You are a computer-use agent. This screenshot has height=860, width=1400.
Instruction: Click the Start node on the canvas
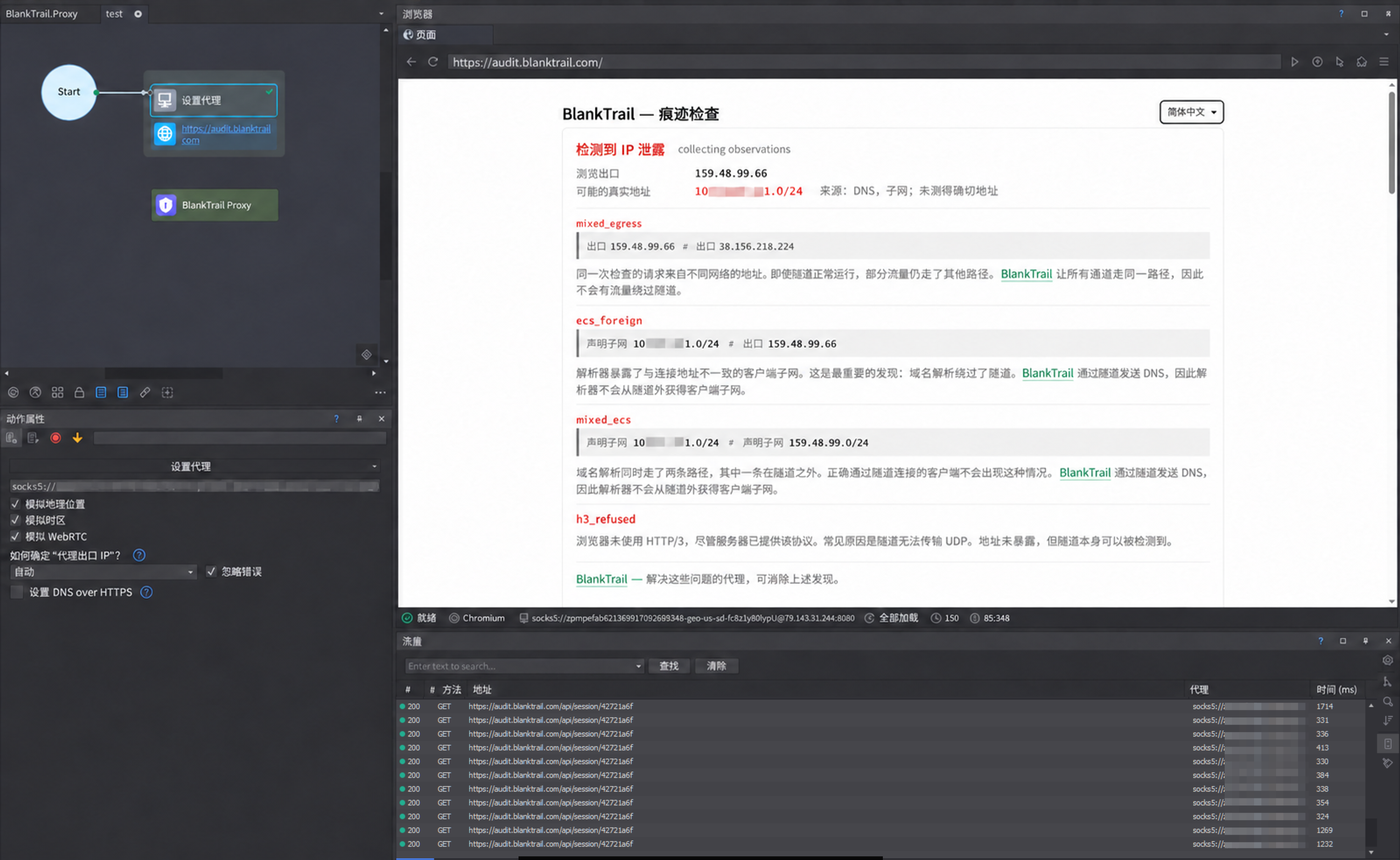69,92
